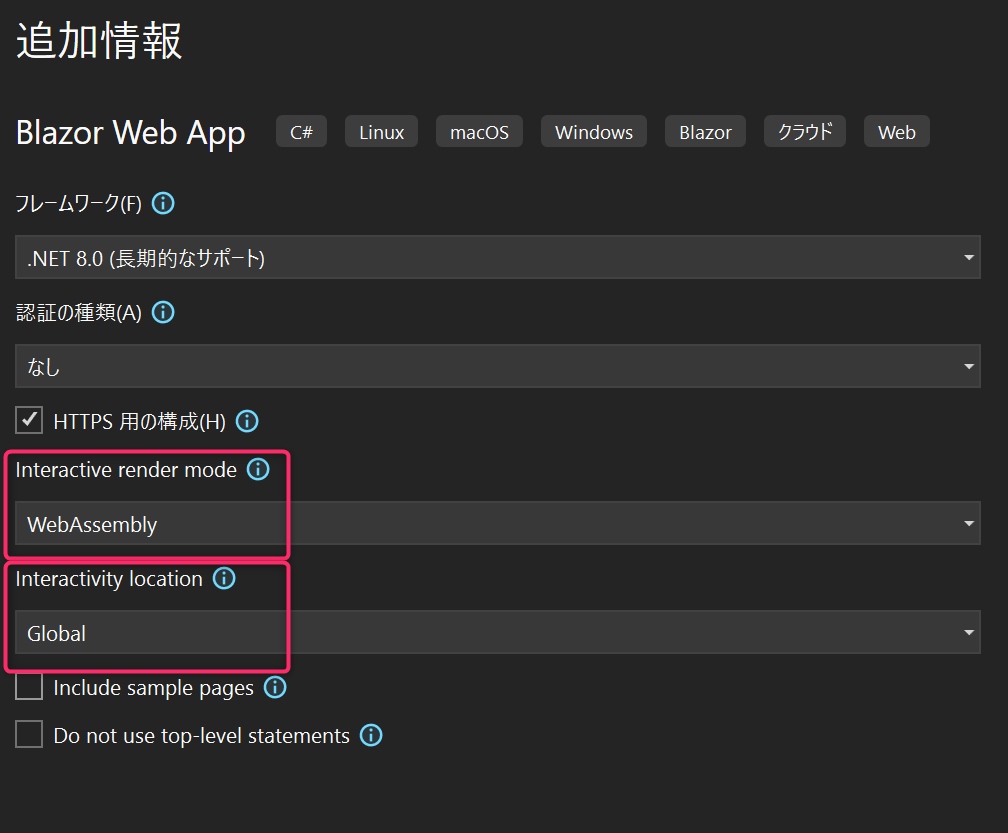Uncheck the HTTPS 用の構成(H) checkbox
1008x833 pixels.
29,420
